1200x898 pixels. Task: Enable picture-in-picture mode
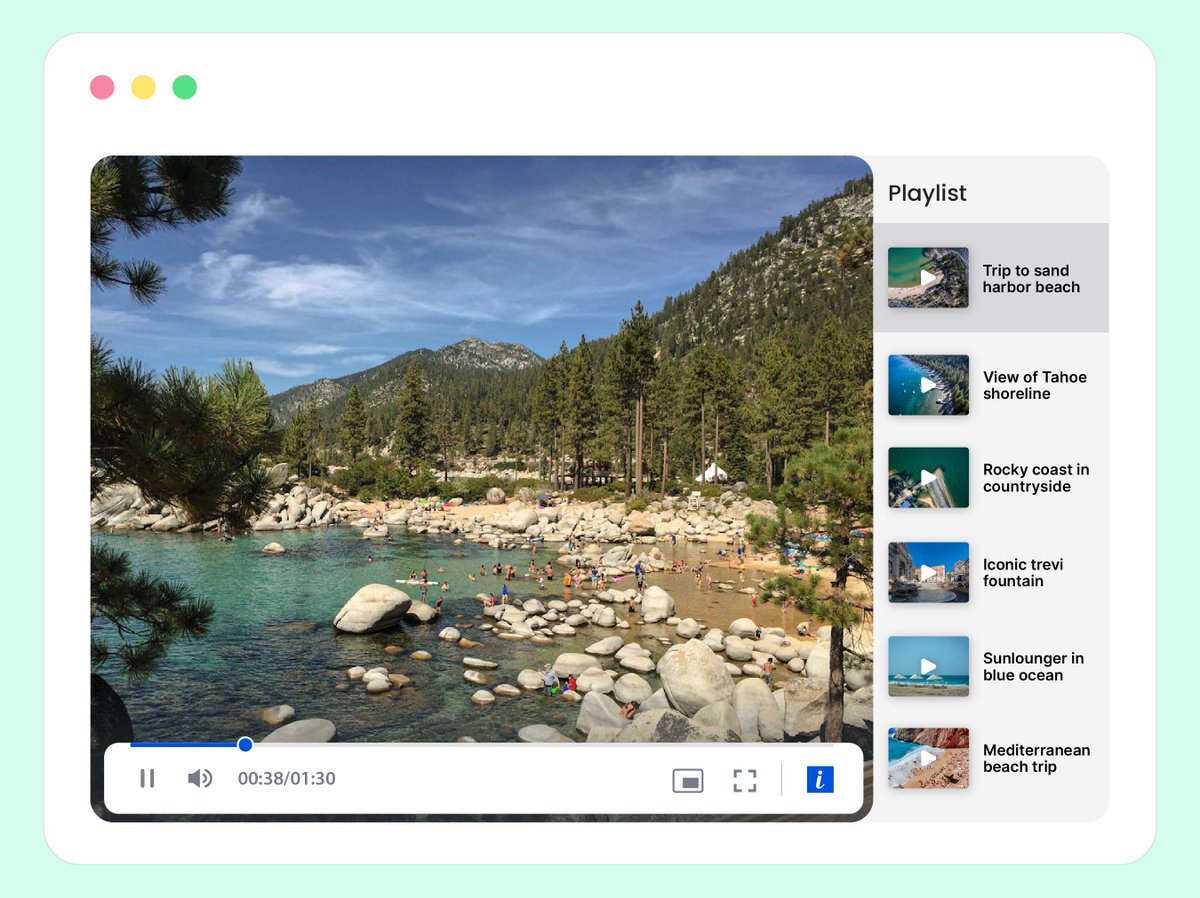click(x=688, y=781)
